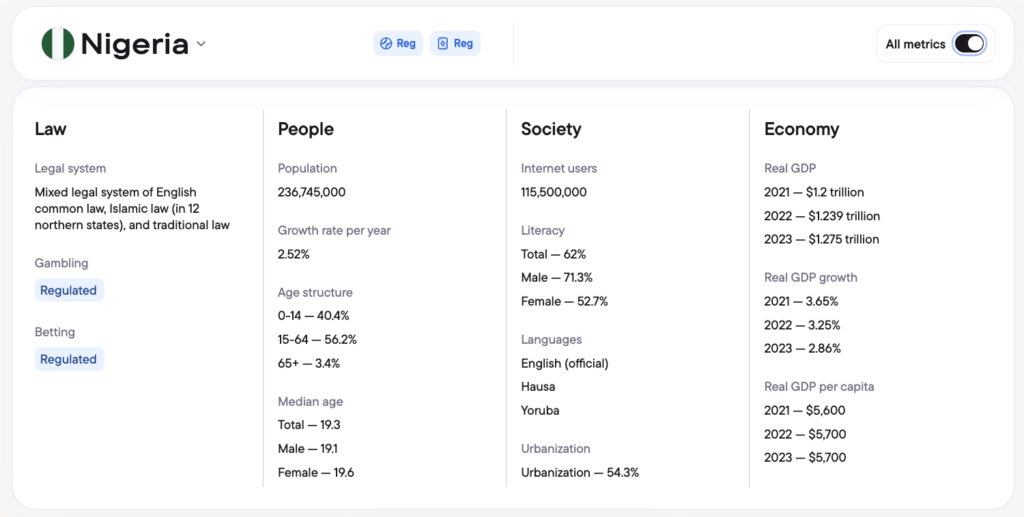This screenshot has height=517, width=1024.
Task: Click the Nigeria flag icon
Action: pos(58,44)
